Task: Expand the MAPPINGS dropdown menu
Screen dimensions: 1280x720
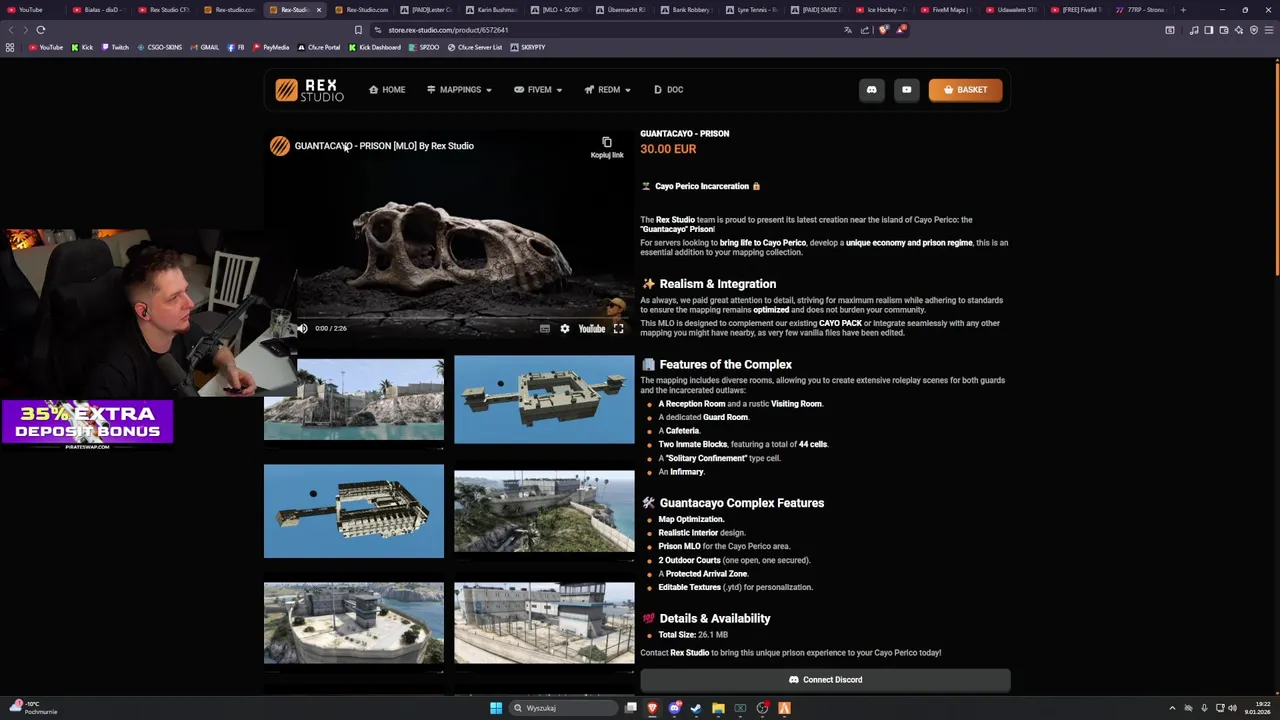Action: 459,90
